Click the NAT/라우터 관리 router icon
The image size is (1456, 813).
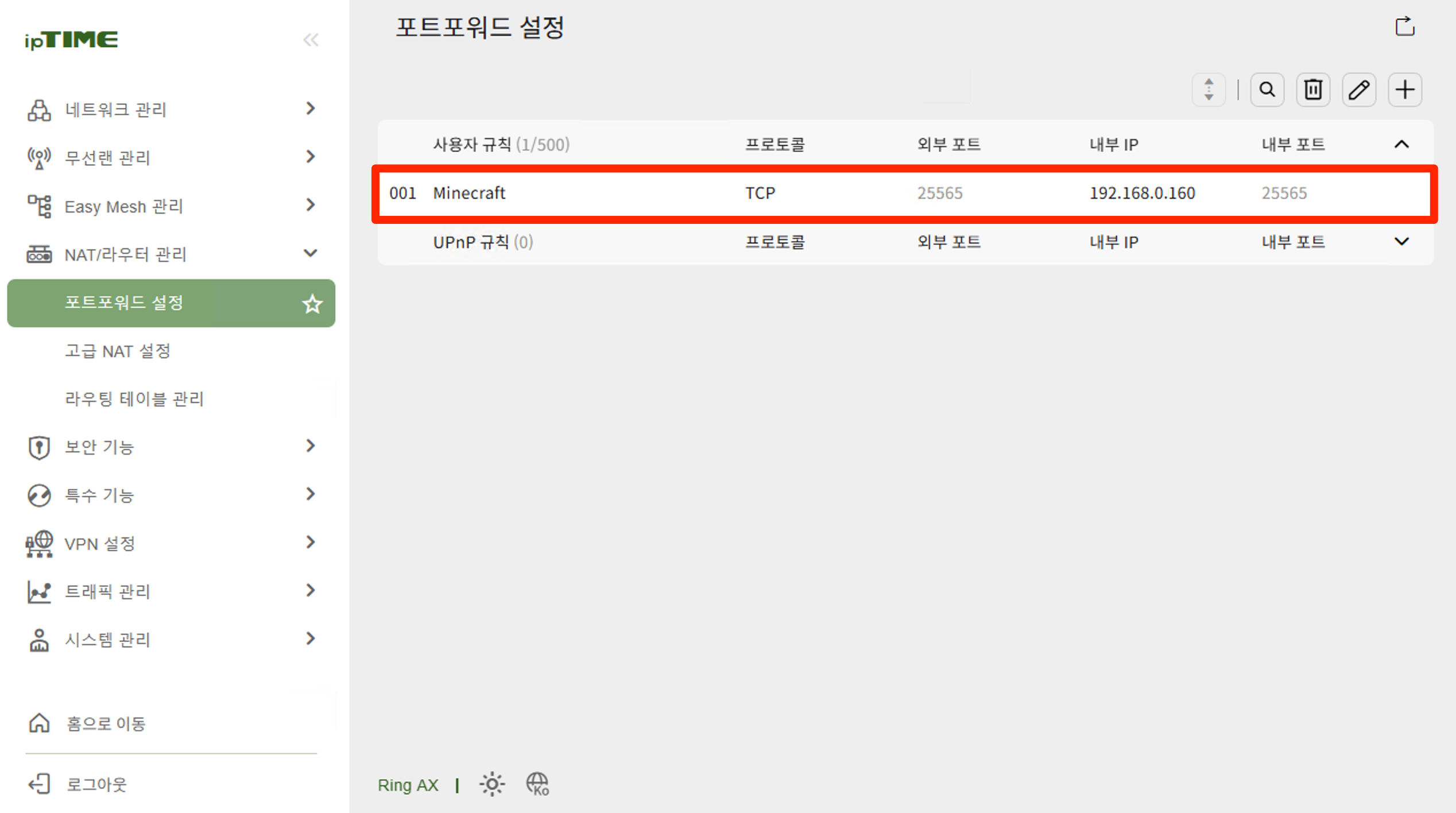pyautogui.click(x=39, y=254)
